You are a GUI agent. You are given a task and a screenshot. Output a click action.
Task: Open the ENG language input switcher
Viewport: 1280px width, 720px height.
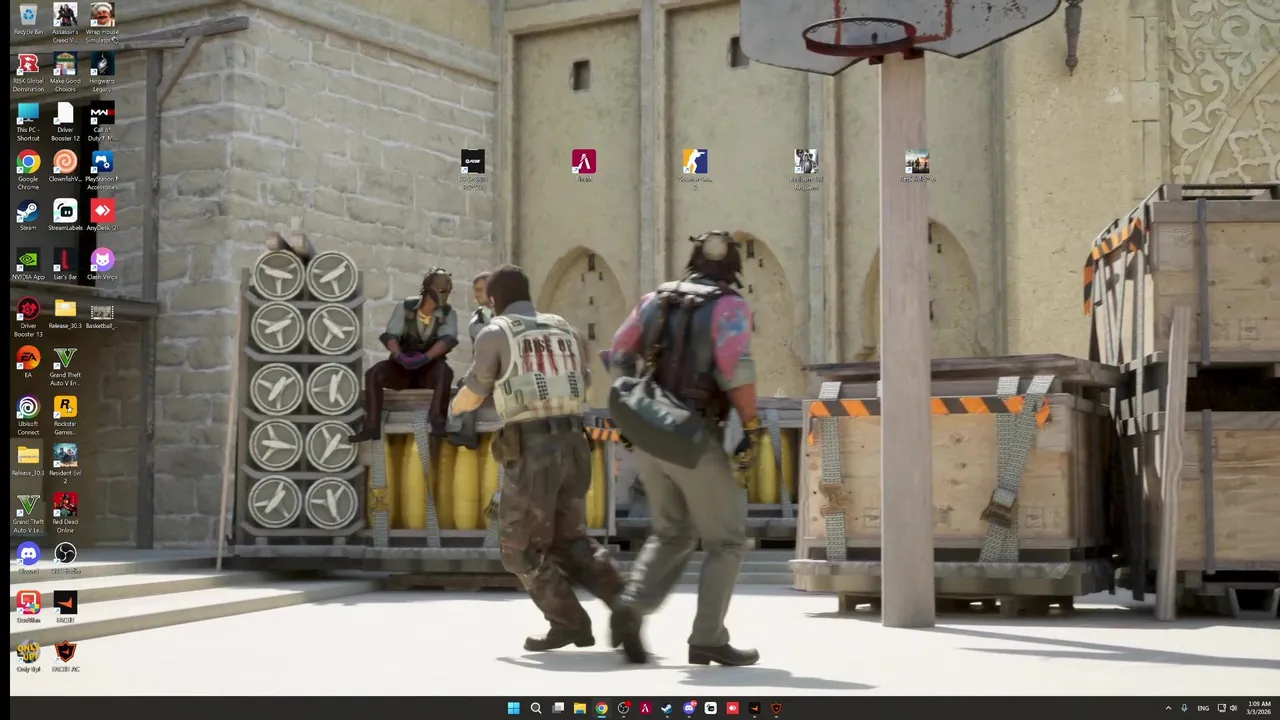(x=1203, y=708)
